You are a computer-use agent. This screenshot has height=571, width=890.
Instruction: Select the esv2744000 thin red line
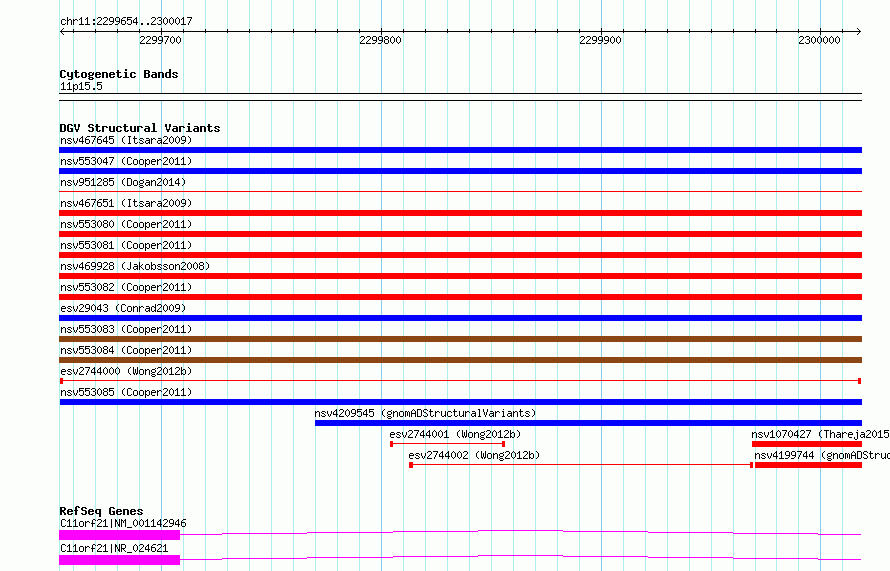460,381
